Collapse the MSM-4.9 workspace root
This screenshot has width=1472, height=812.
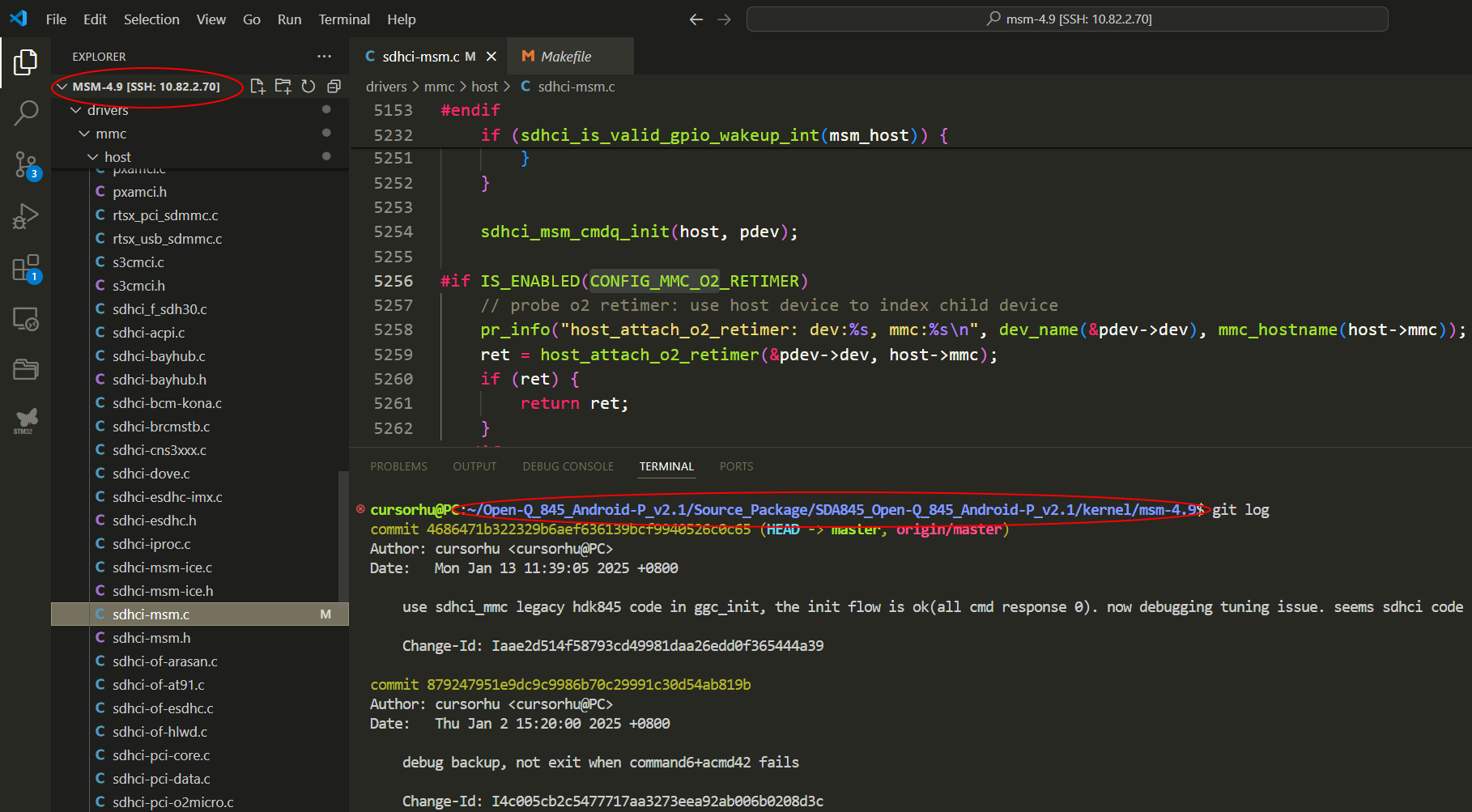[x=62, y=87]
